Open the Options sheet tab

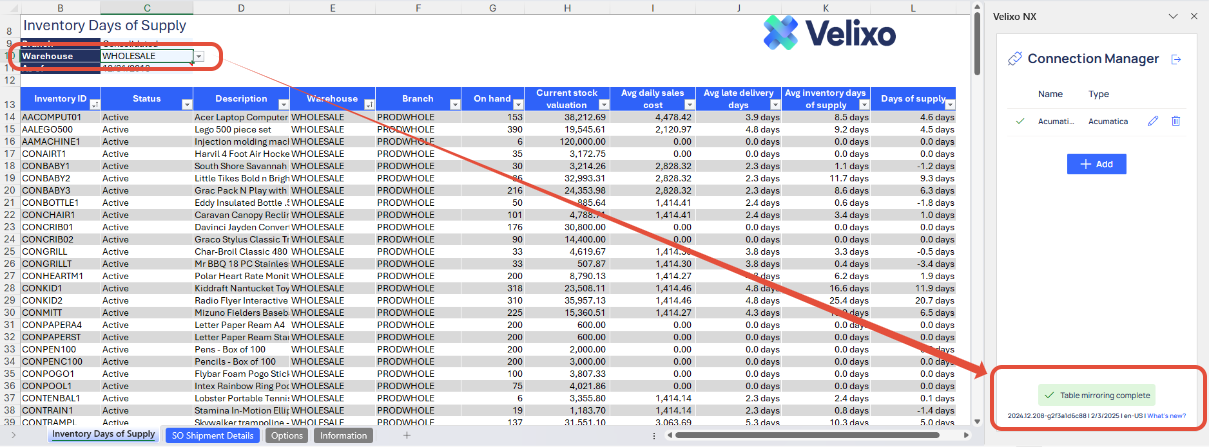click(288, 435)
